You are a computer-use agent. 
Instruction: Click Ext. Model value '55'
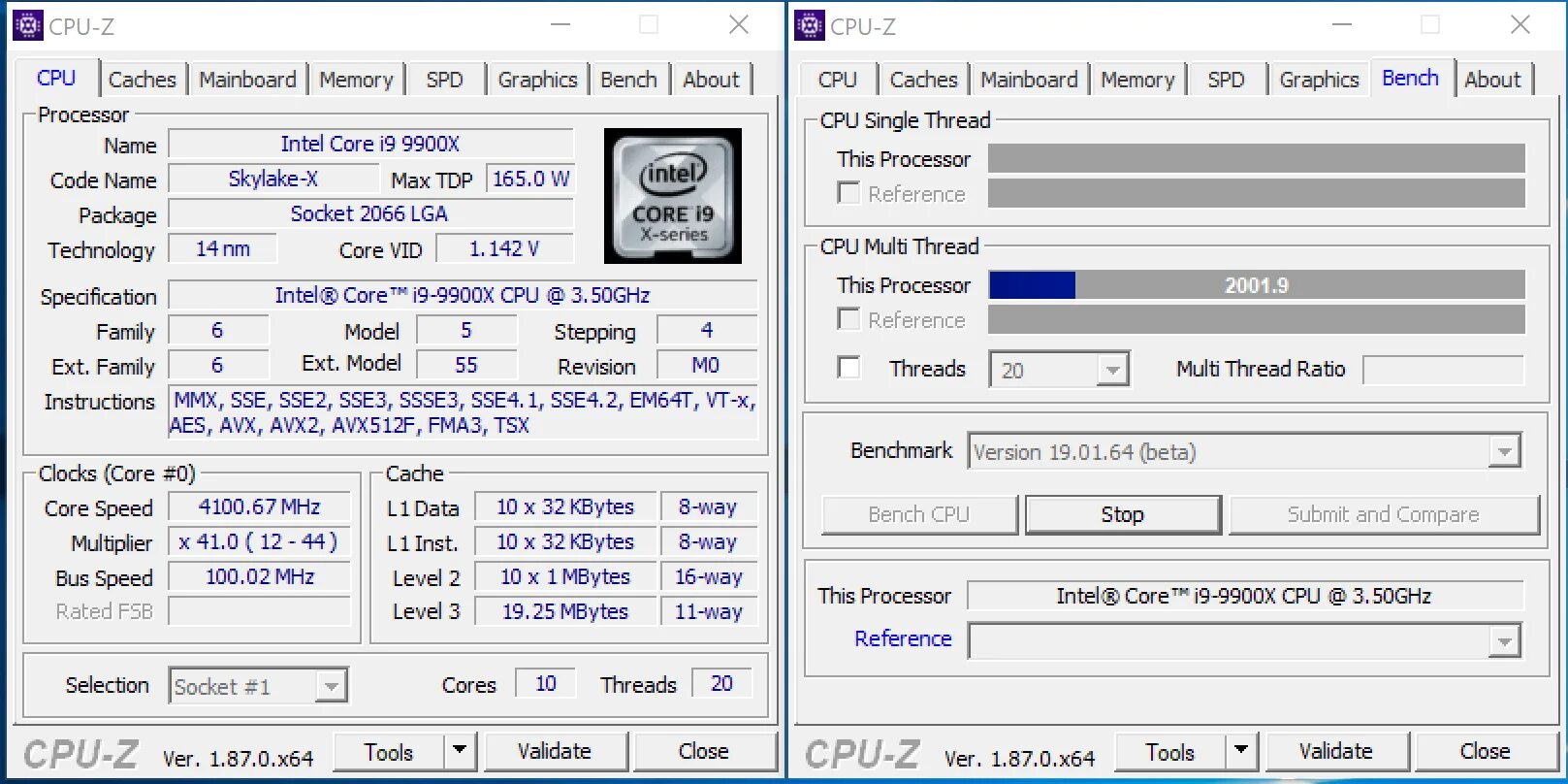tap(466, 365)
